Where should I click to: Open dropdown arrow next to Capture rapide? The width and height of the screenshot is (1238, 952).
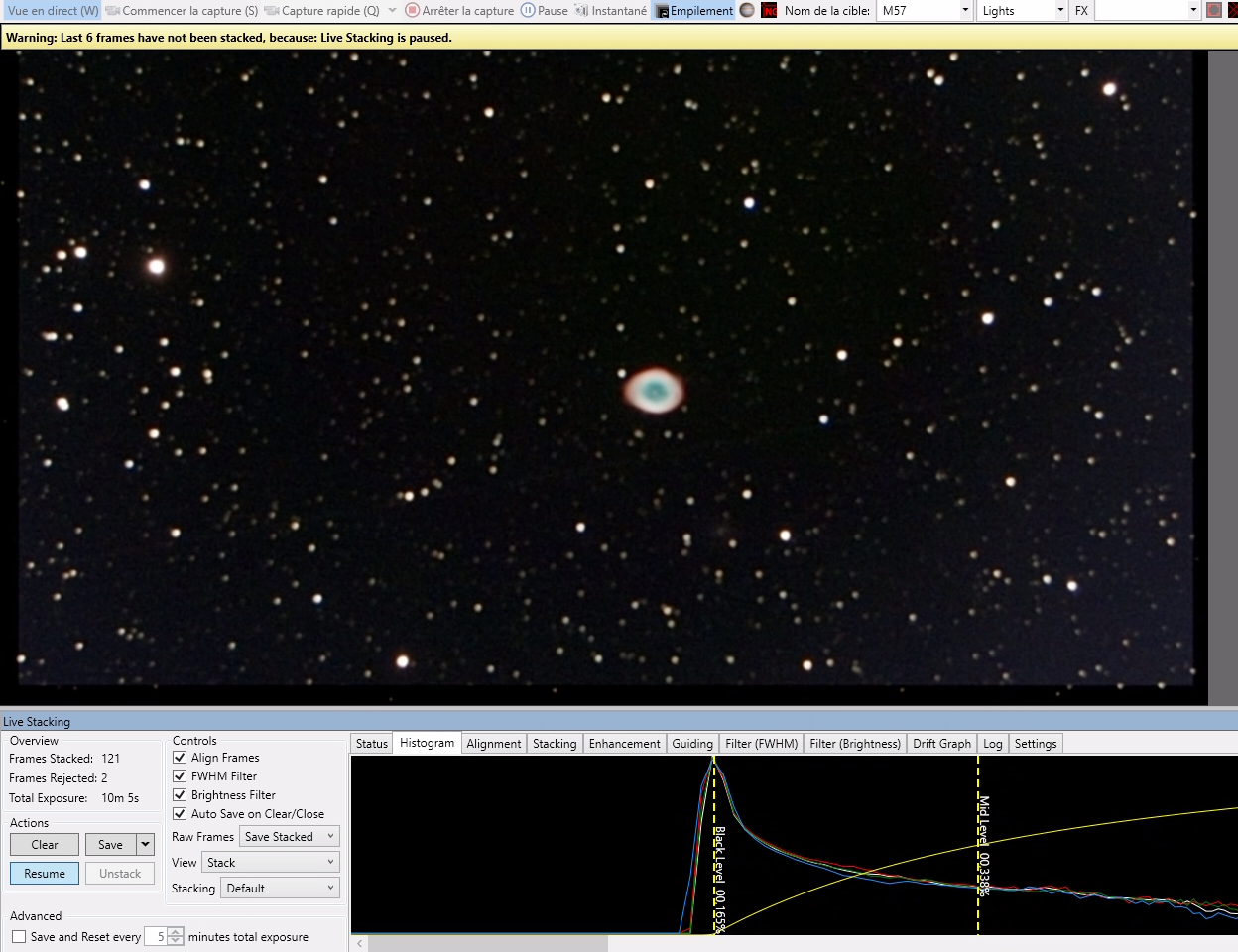(392, 11)
